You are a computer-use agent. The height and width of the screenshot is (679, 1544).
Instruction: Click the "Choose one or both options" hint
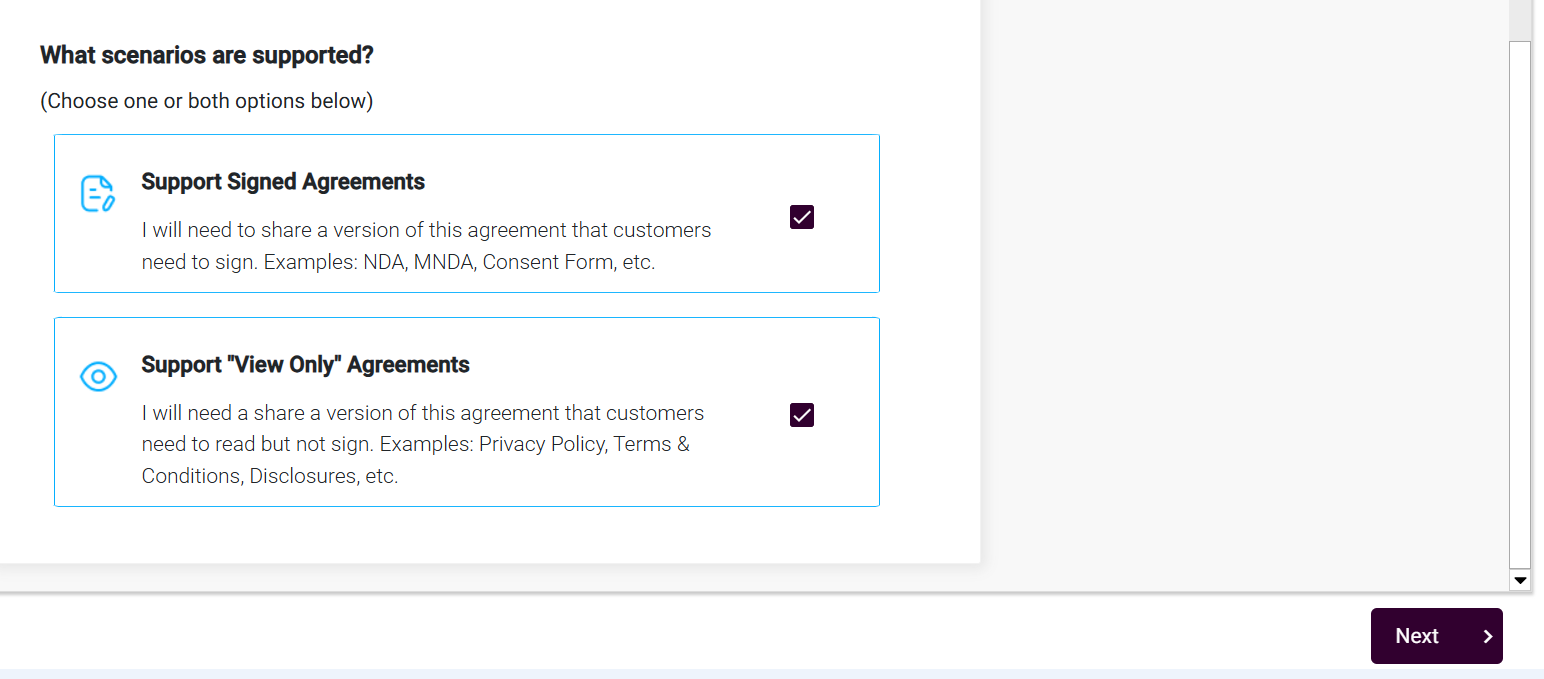click(207, 101)
